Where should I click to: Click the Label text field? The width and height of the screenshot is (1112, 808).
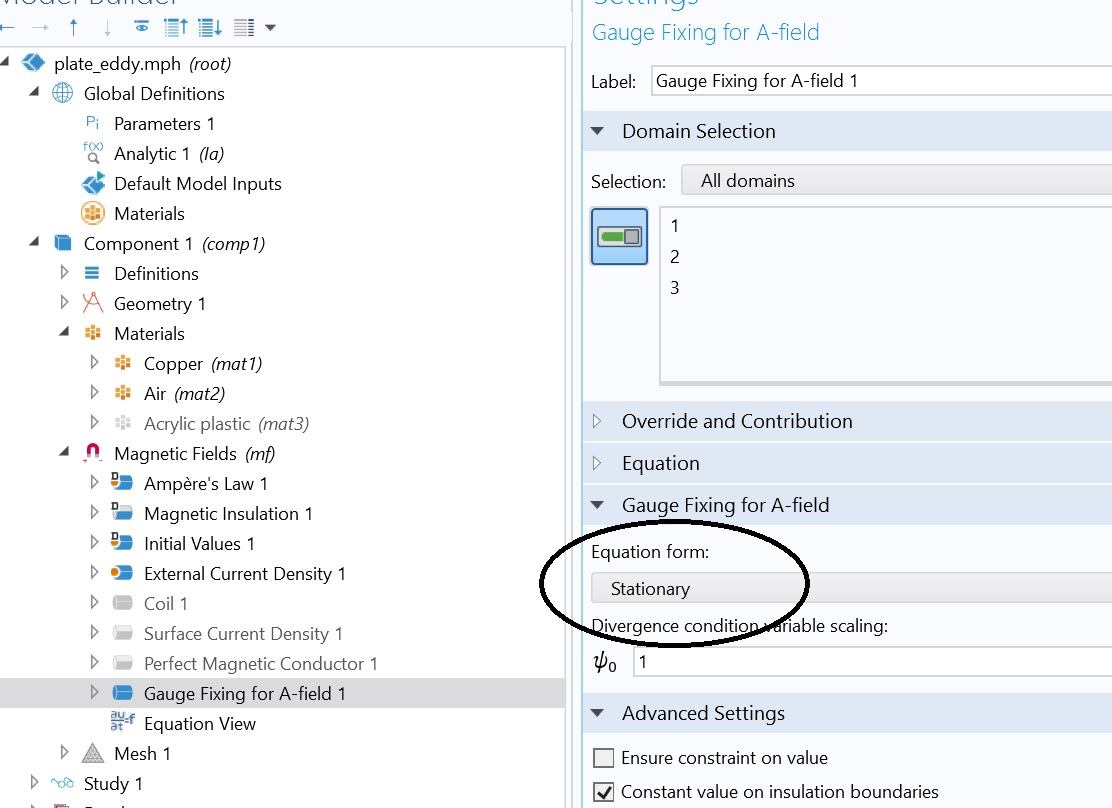coord(880,81)
